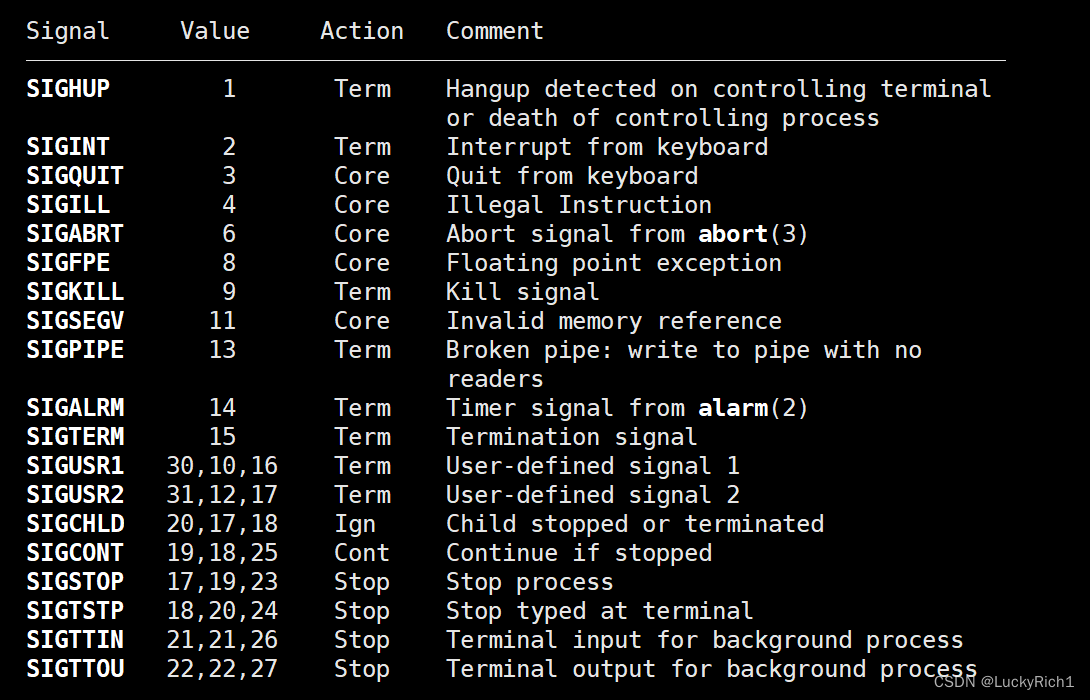
Task: Click the bold abort(3) reference
Action: tap(753, 234)
